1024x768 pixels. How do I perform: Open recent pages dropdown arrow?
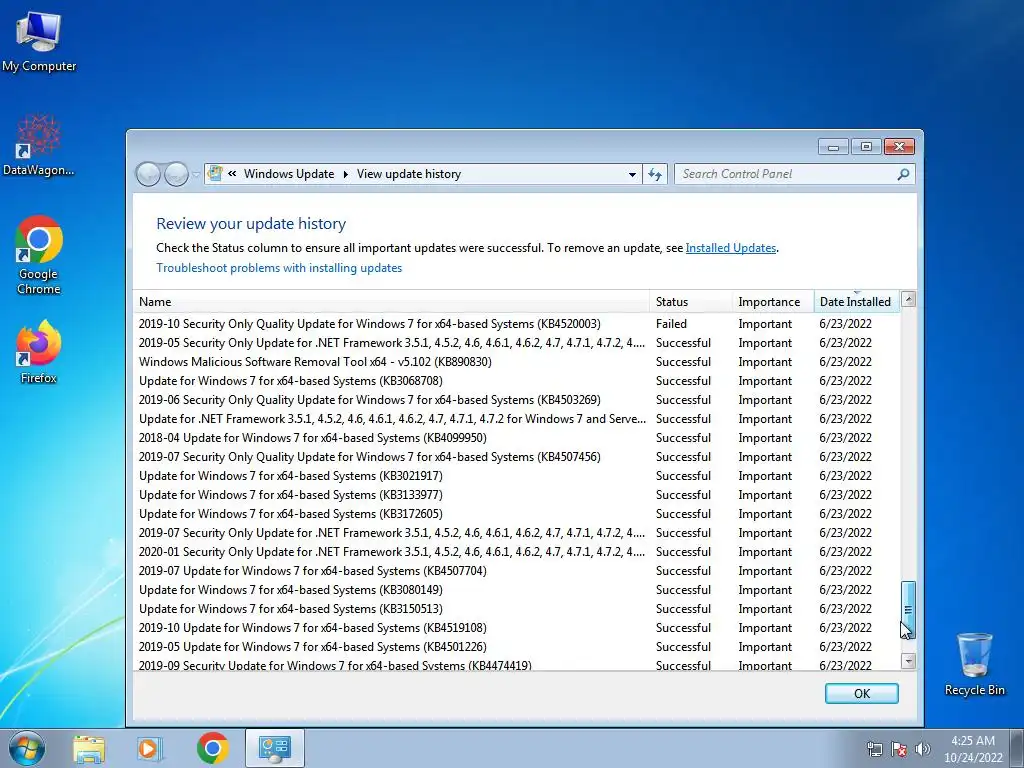click(197, 175)
